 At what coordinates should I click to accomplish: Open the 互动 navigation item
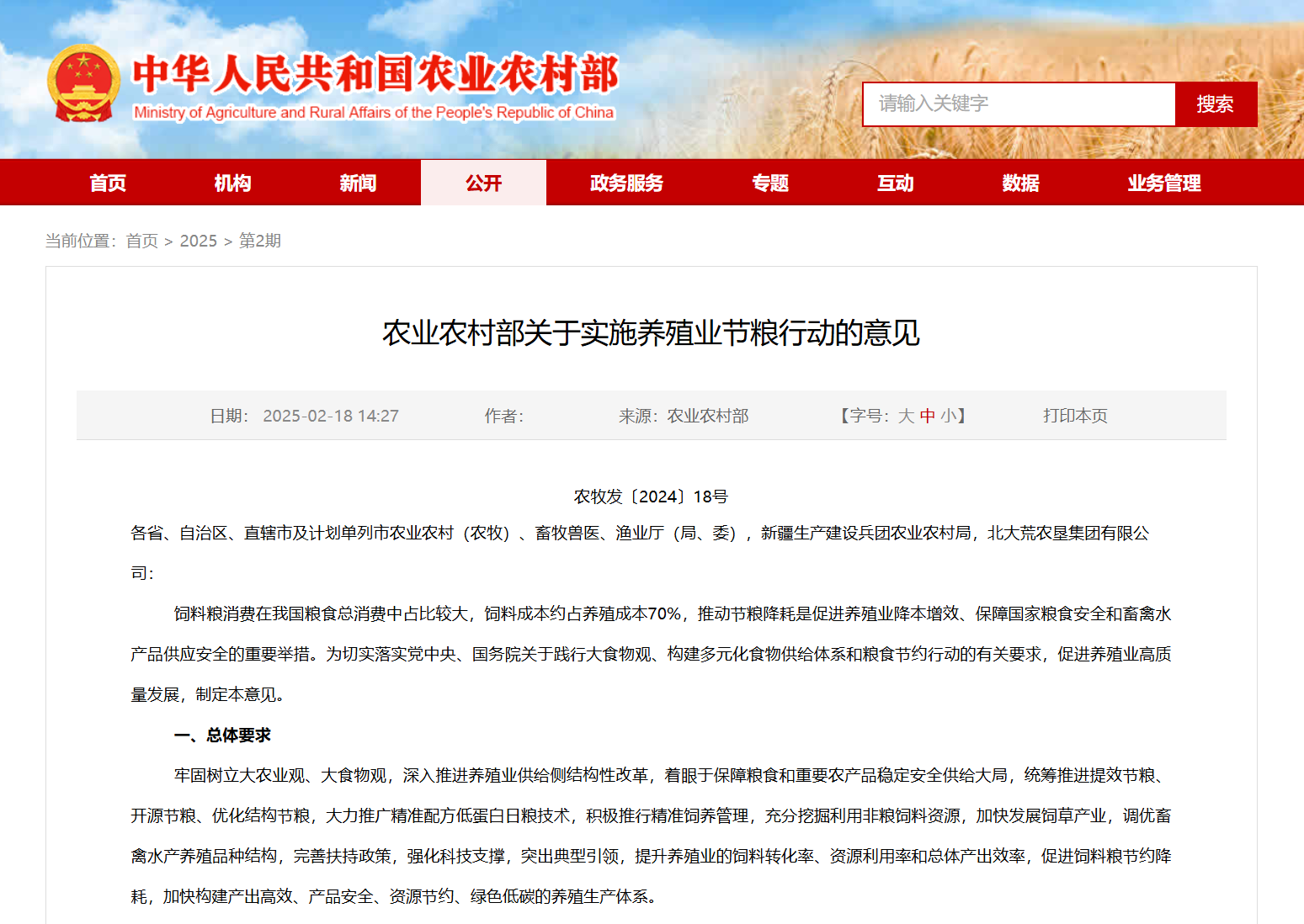[895, 183]
